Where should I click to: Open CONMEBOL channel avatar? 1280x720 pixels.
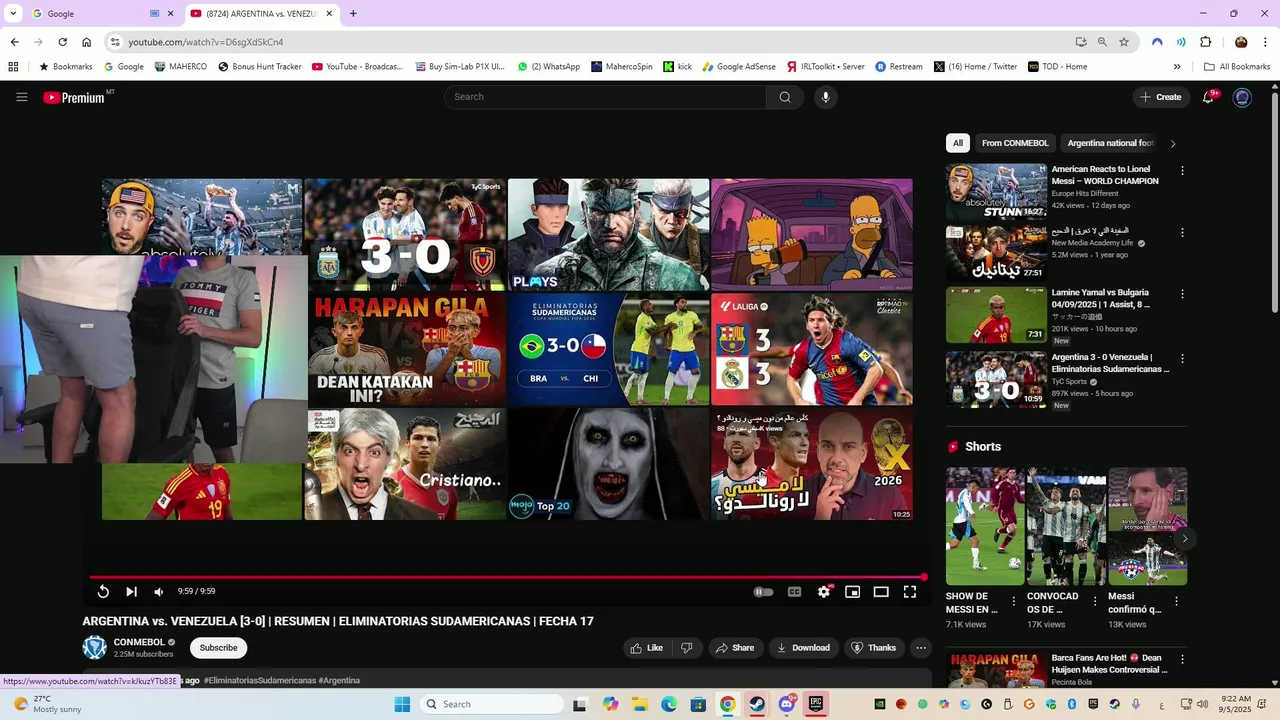tap(94, 648)
